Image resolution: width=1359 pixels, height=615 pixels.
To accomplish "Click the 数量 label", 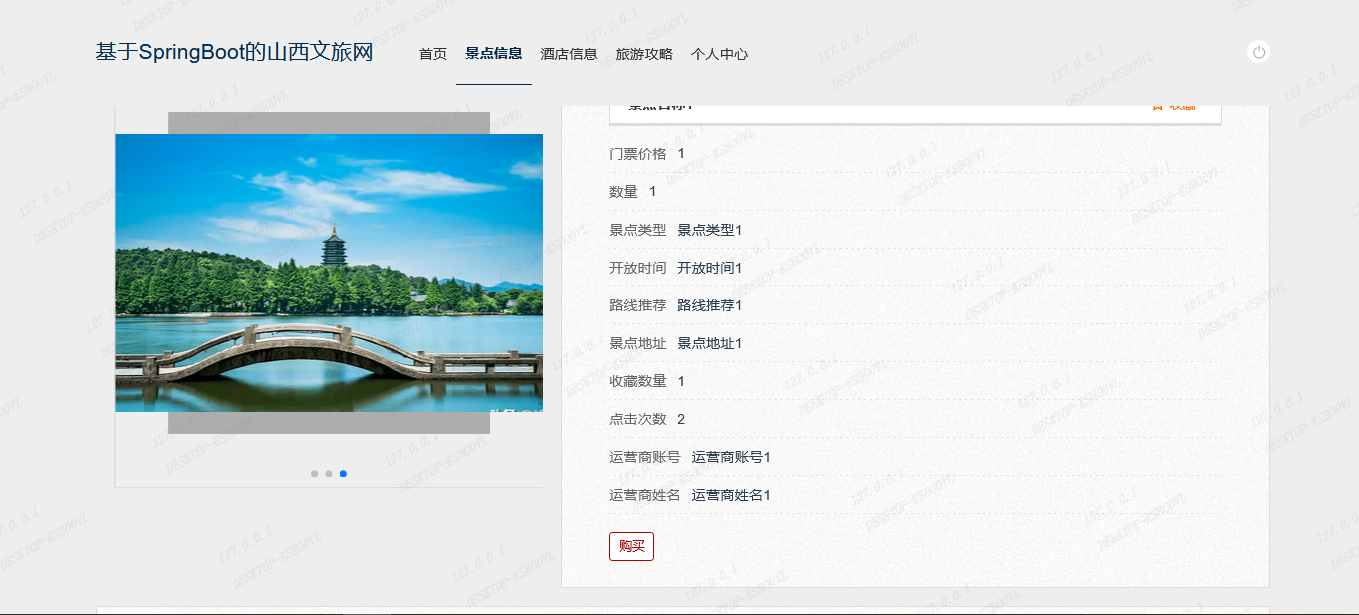I will point(624,192).
